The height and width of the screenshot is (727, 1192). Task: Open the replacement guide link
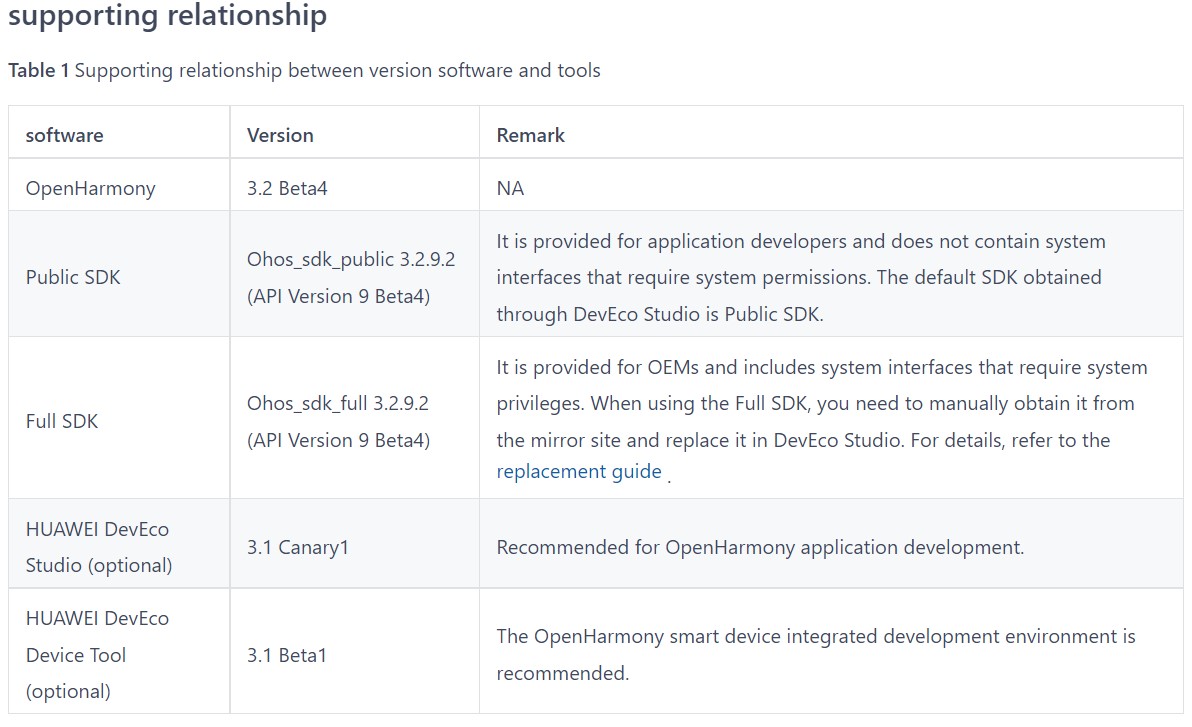tap(579, 471)
